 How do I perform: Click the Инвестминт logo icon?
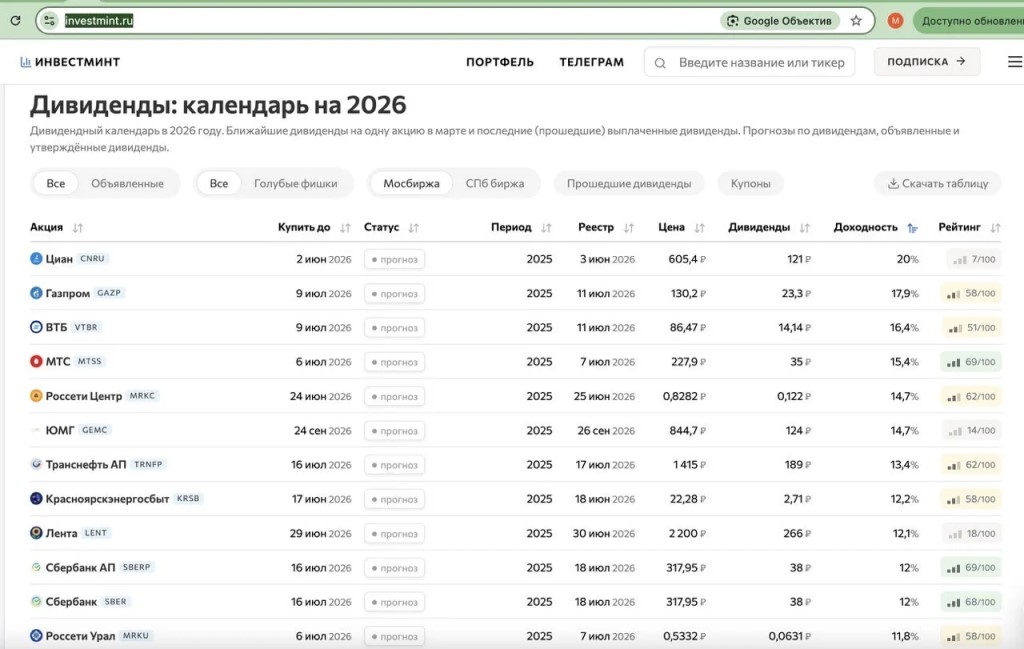point(26,62)
